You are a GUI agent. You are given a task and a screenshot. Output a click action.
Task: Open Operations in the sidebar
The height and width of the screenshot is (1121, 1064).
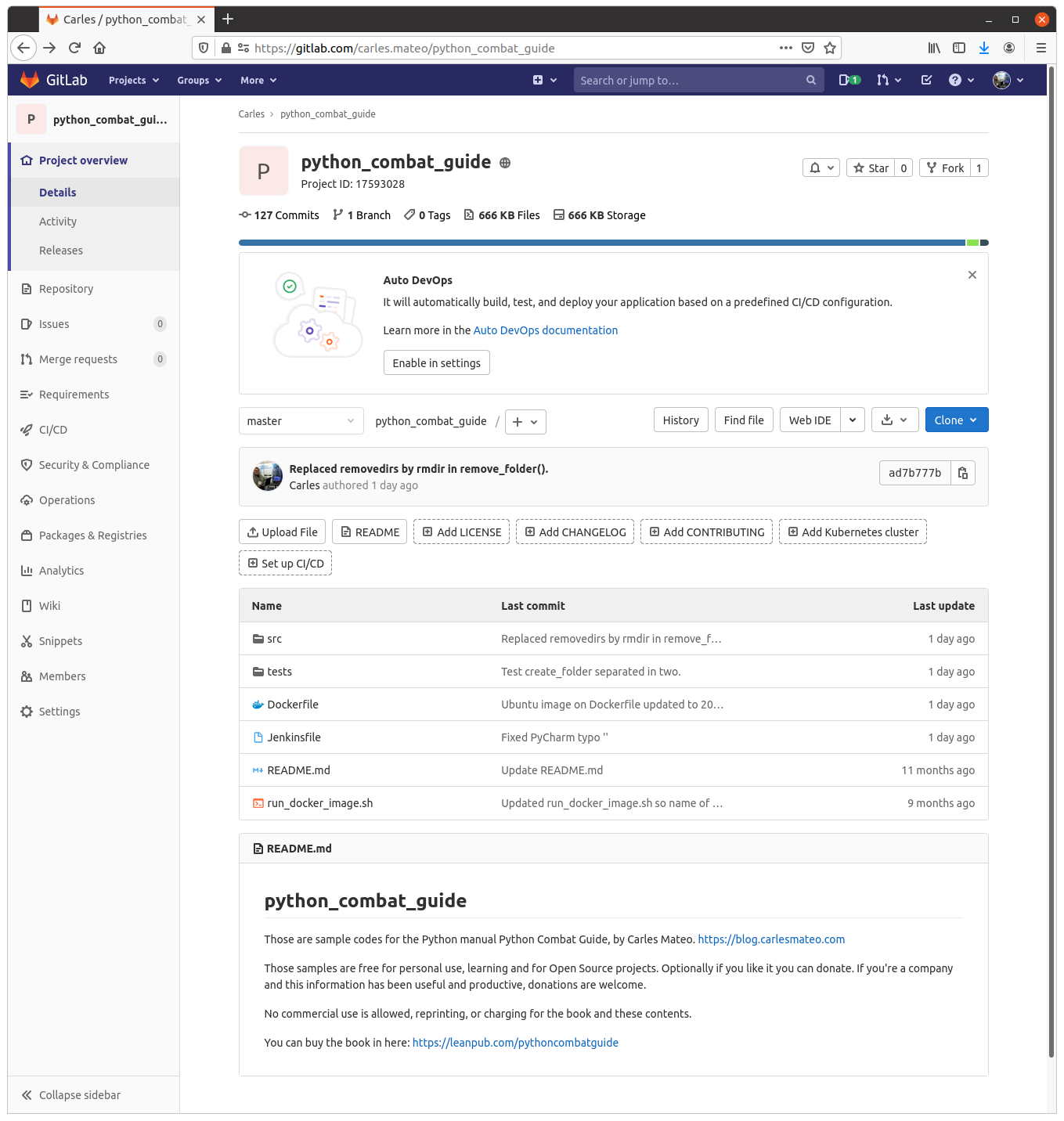pos(94,500)
